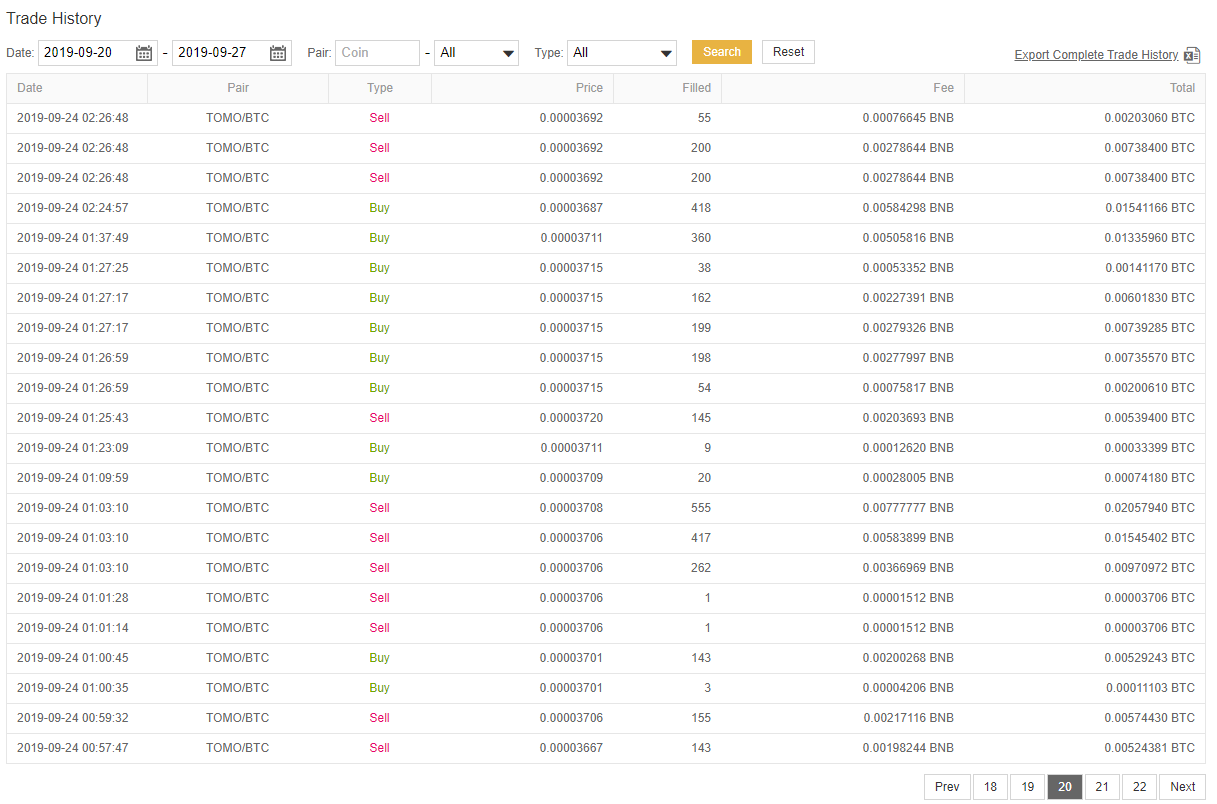Click the Excel export icon
Image resolution: width=1217 pixels, height=804 pixels.
point(1192,55)
